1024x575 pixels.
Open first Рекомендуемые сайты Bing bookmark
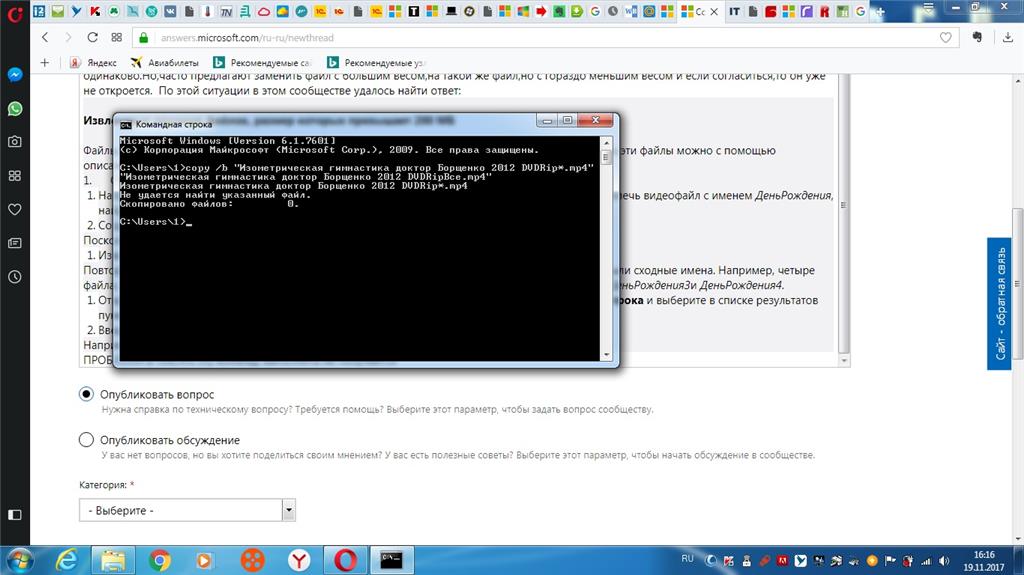tap(263, 63)
